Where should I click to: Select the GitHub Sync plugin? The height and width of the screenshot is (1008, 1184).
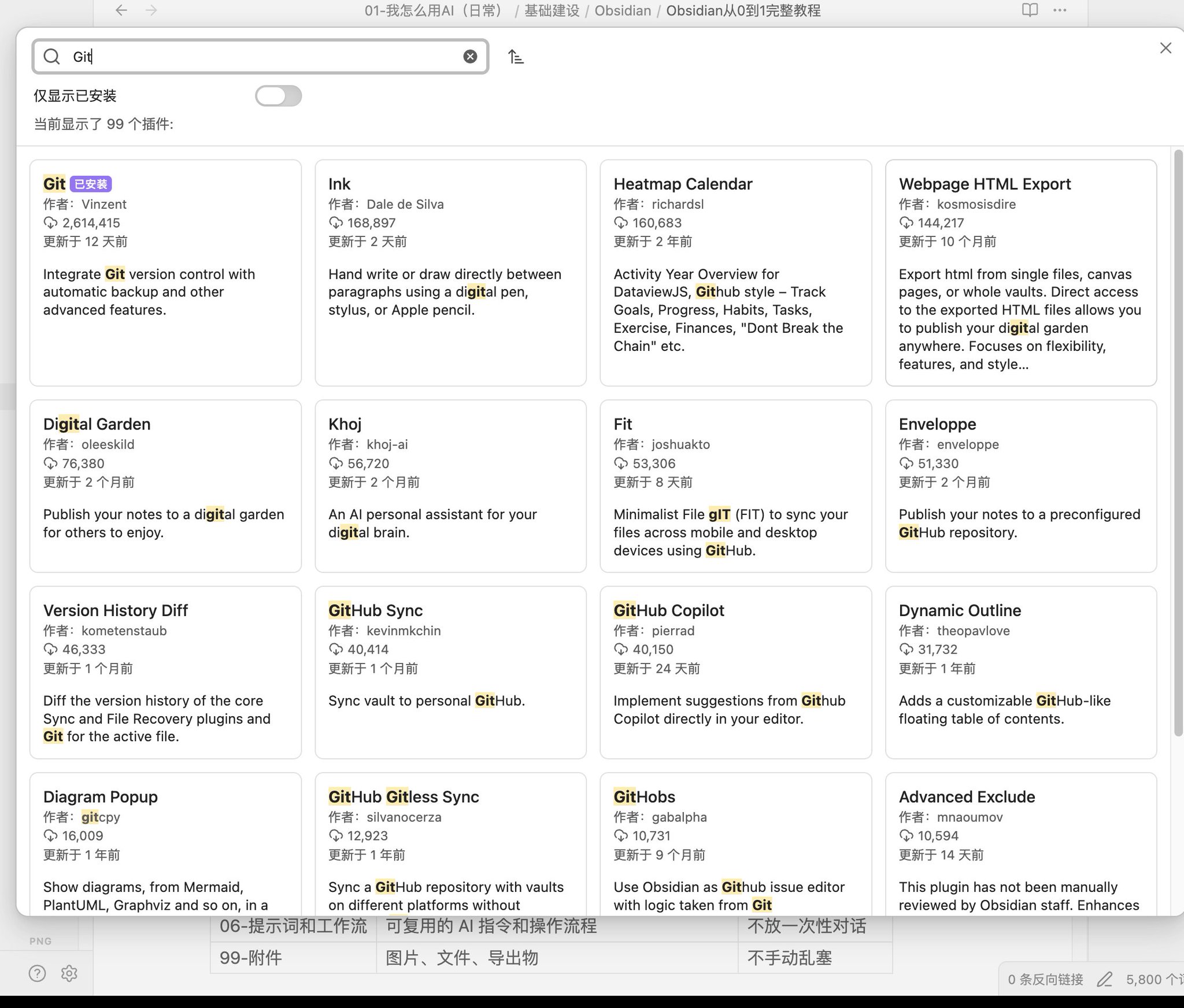coord(450,673)
